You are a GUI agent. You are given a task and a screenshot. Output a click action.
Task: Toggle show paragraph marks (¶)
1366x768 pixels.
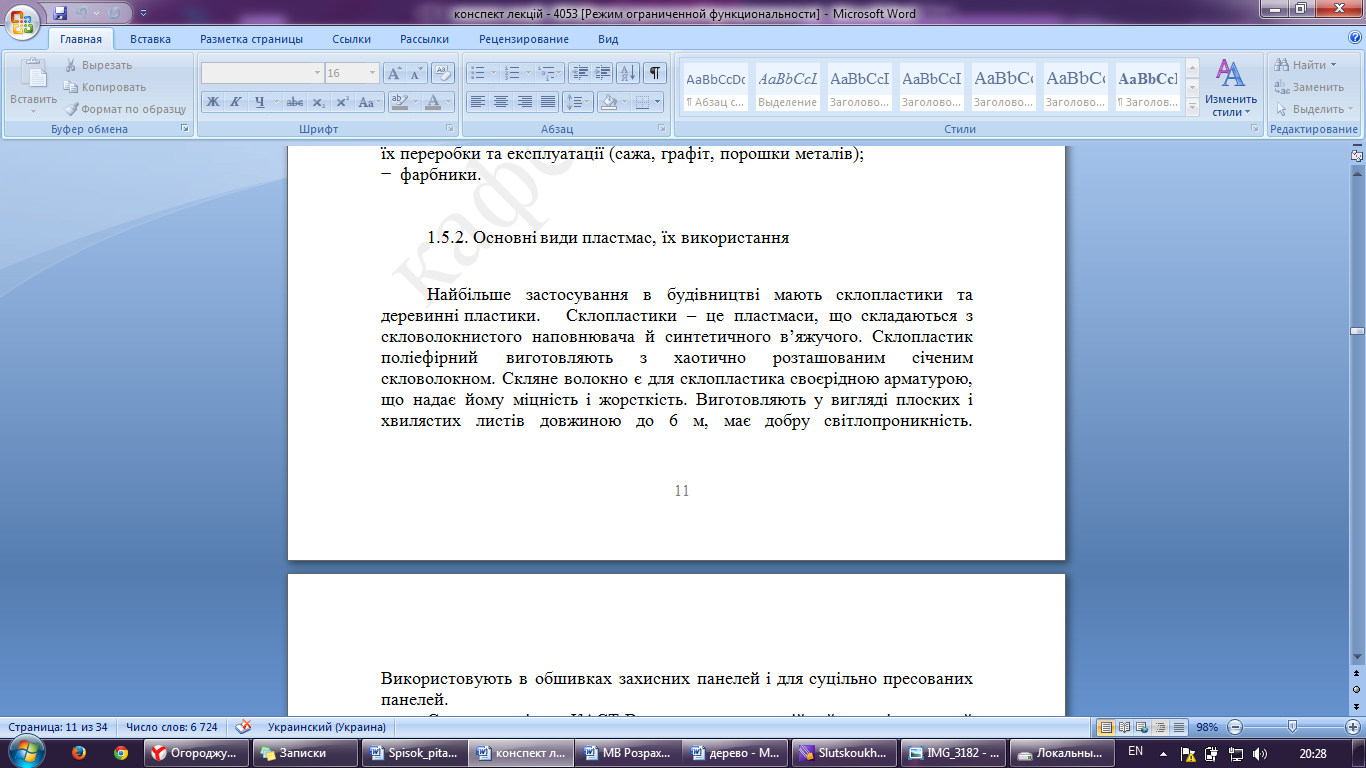pyautogui.click(x=655, y=73)
